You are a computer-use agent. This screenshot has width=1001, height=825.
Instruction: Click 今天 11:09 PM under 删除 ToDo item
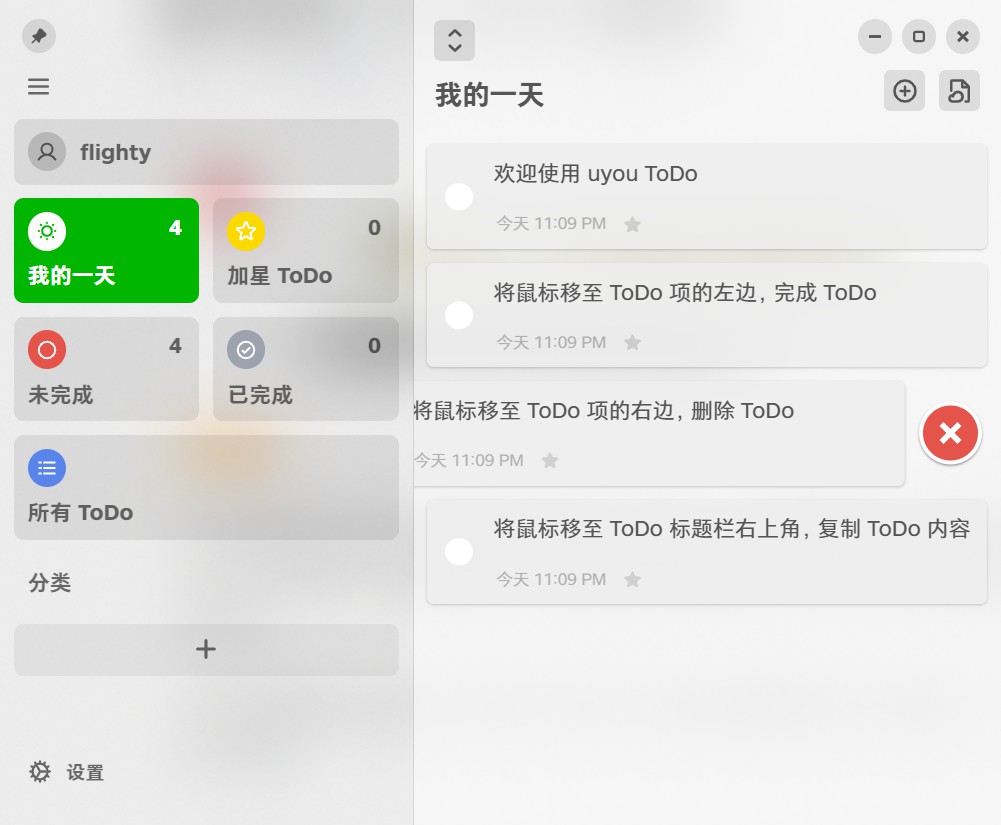[469, 460]
